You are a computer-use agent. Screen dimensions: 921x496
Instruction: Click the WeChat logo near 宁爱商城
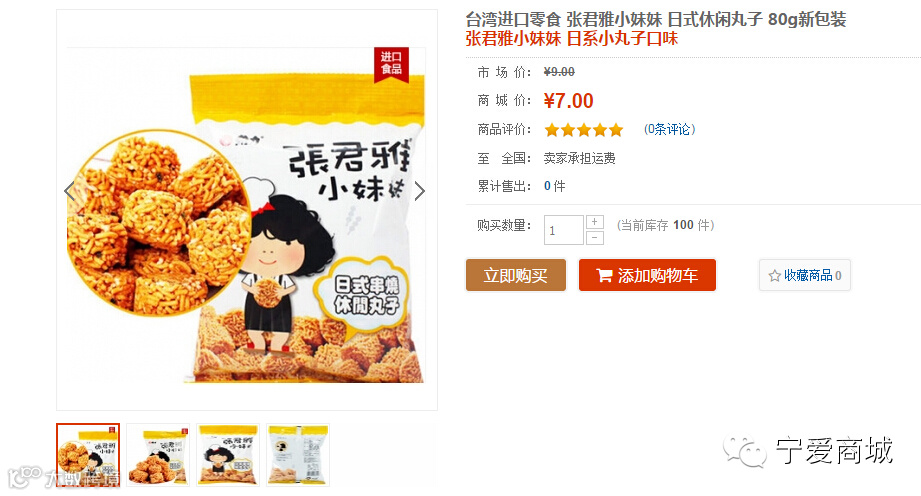coord(744,451)
